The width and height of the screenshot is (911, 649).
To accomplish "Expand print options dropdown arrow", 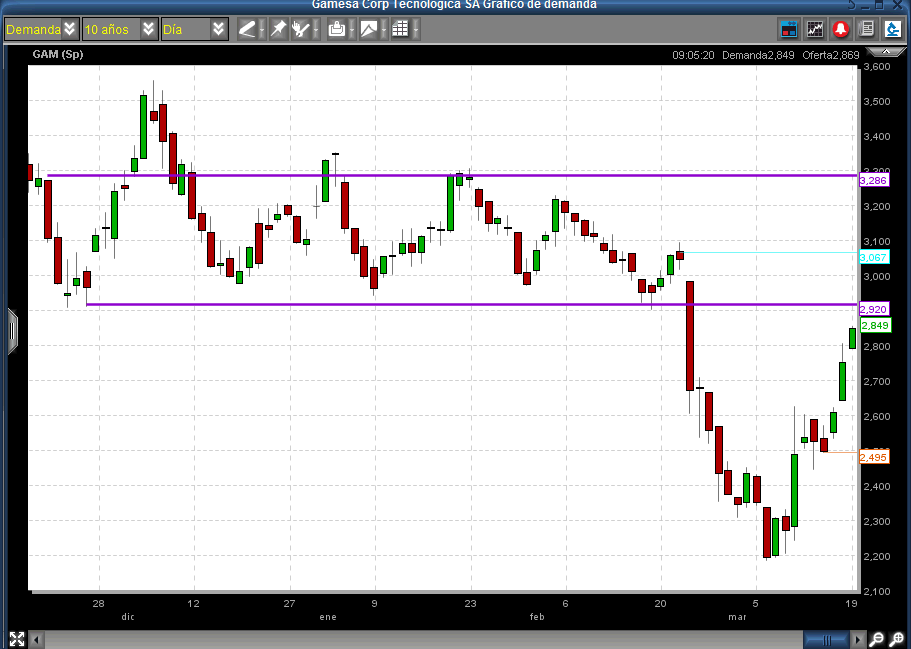I will pyautogui.click(x=352, y=29).
